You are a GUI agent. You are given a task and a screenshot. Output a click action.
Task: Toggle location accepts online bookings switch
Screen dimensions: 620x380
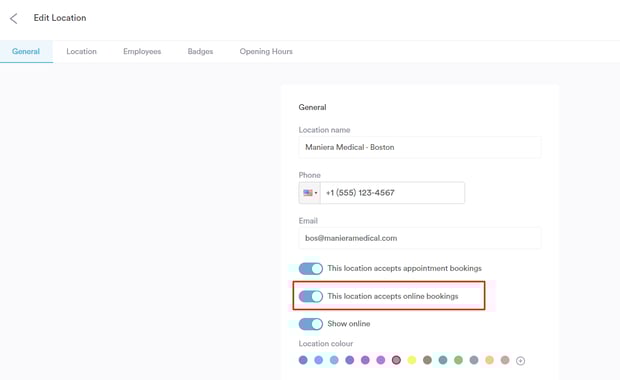click(311, 297)
